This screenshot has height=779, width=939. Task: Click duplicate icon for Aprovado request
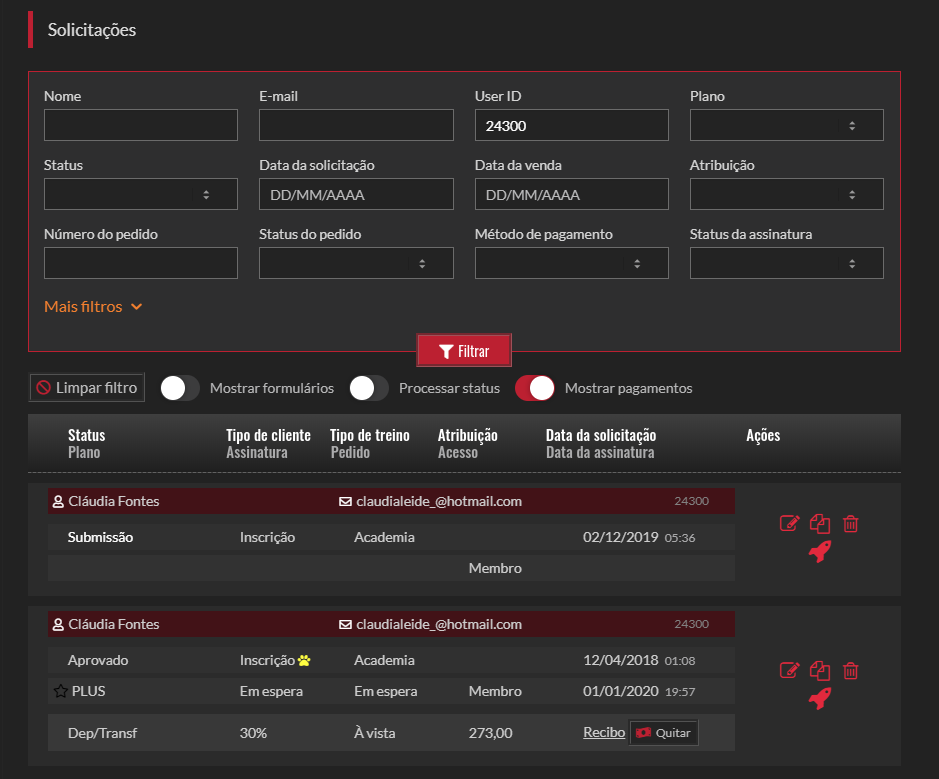click(820, 670)
